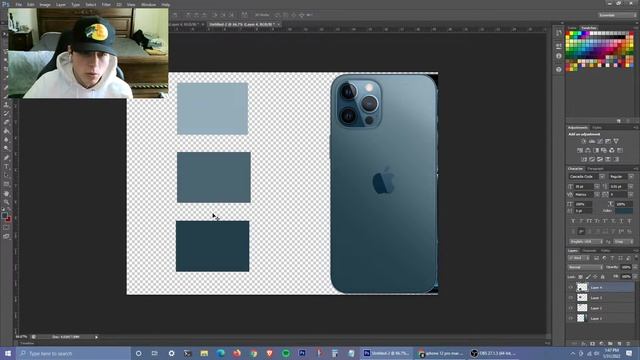This screenshot has height=360, width=640.
Task: Click the Layer 2 thumbnail
Action: tap(582, 308)
